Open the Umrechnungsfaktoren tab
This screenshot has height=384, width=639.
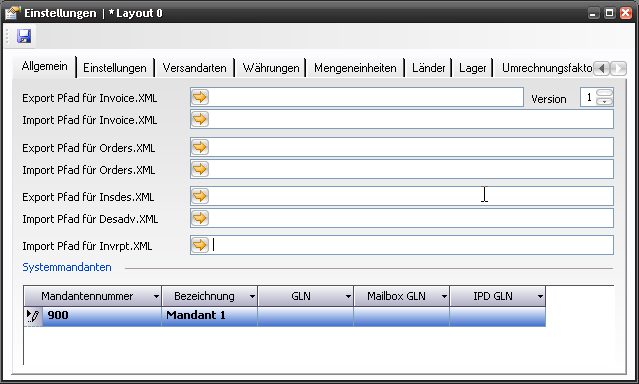(546, 68)
